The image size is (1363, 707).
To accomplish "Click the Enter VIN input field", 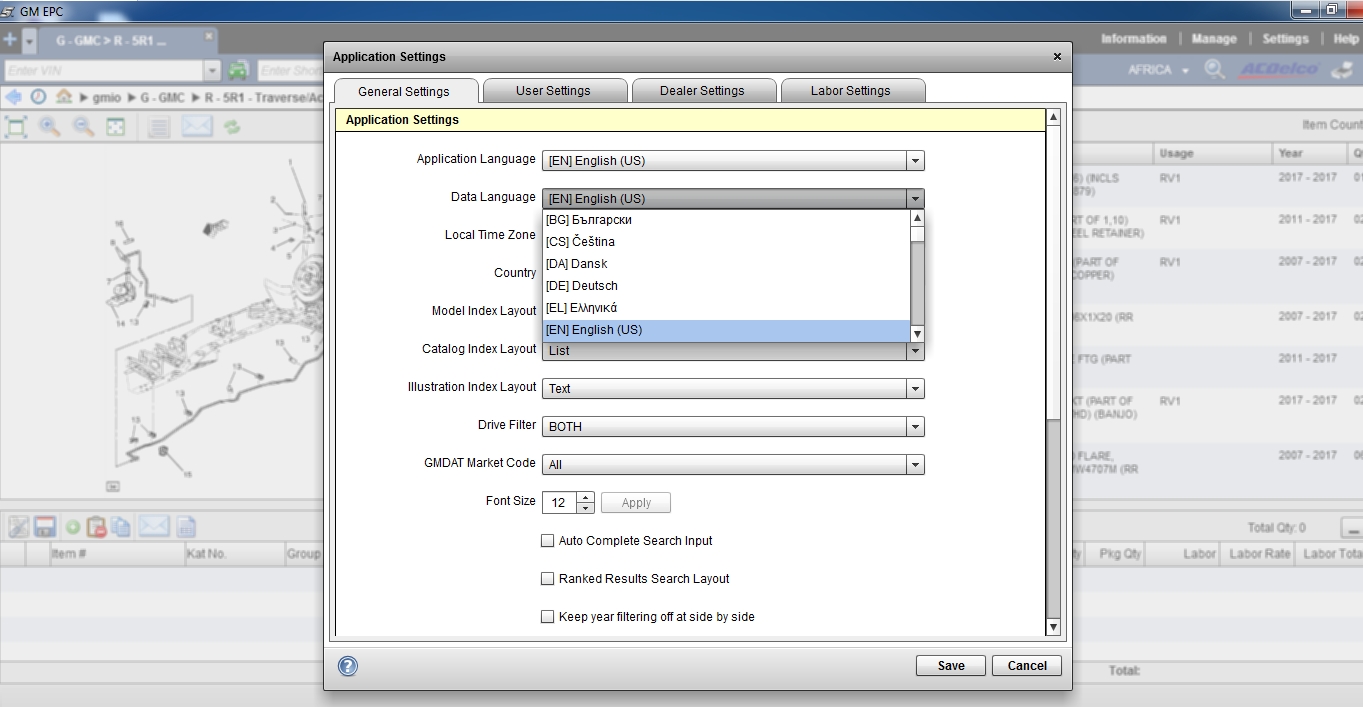I will 104,71.
